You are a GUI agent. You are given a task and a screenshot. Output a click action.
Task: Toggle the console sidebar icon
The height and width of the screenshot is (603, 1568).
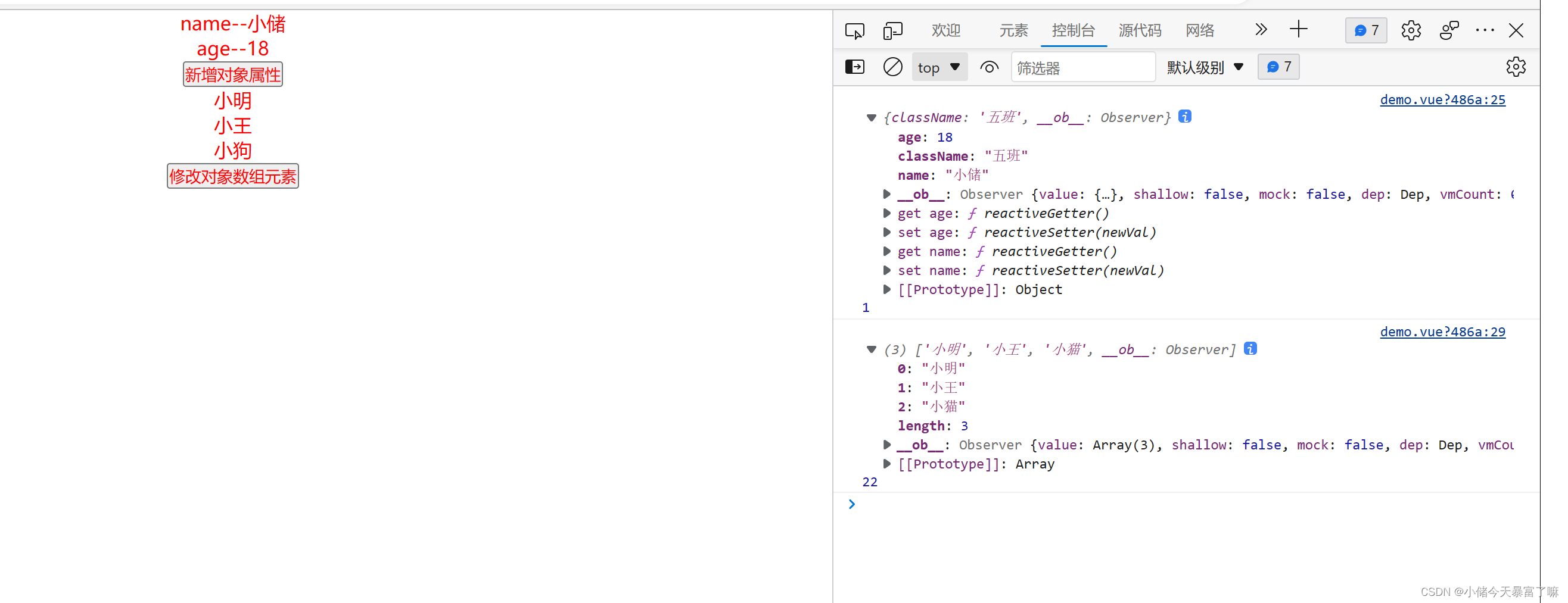coord(855,67)
